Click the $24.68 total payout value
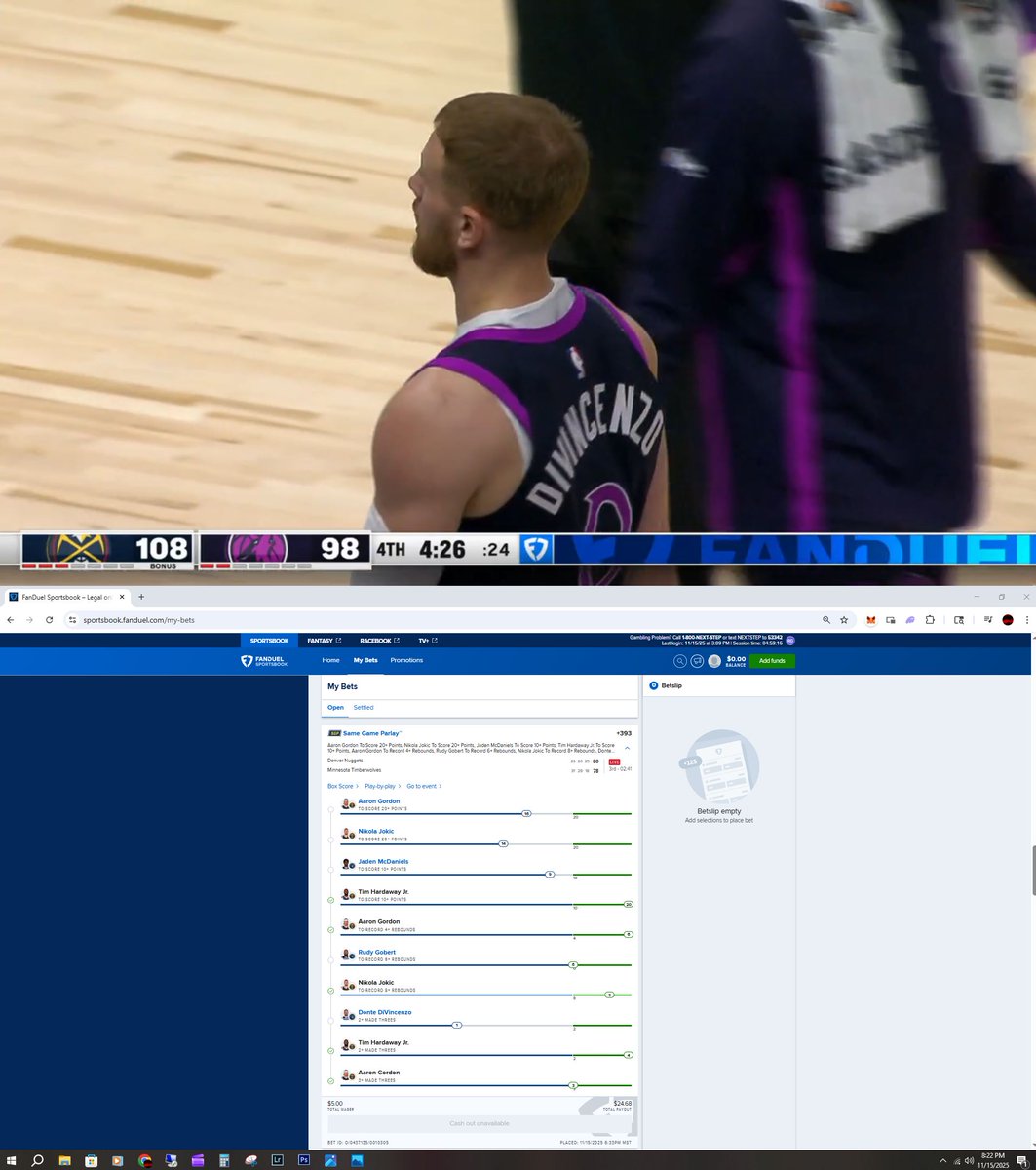Screen dimensions: 1036x1170 click(x=623, y=1104)
